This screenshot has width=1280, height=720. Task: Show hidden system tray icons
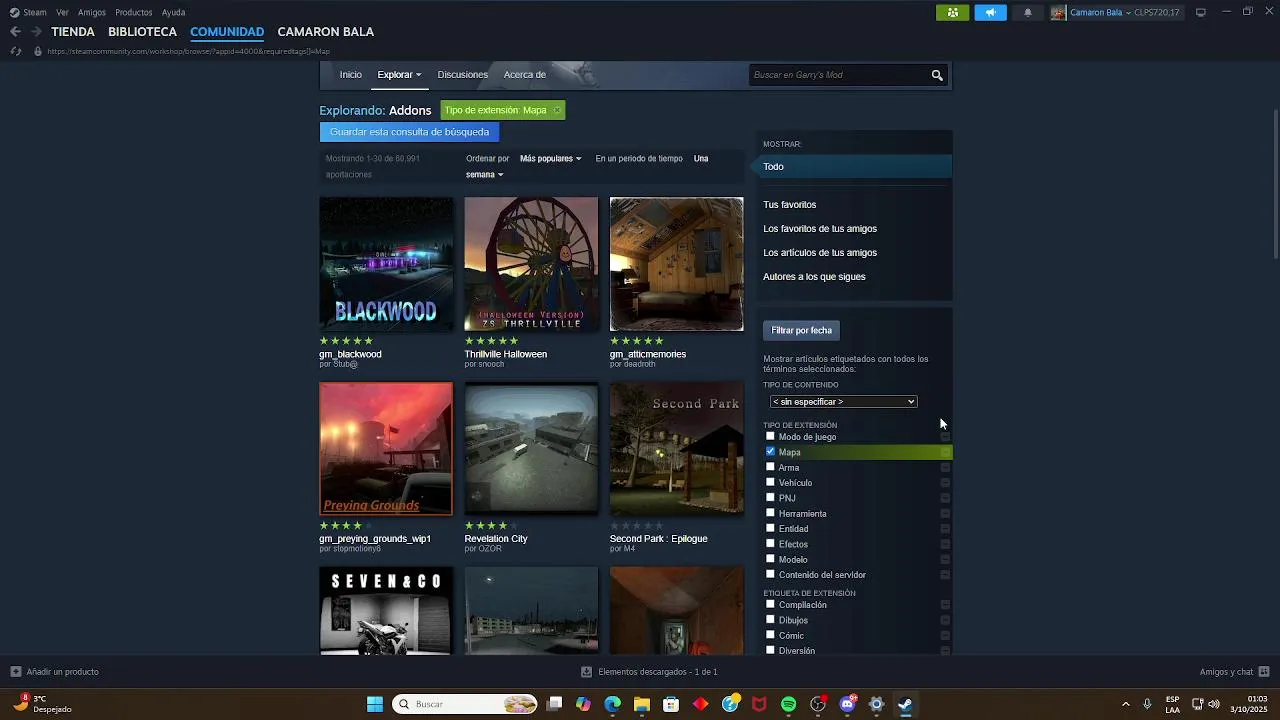pyautogui.click(x=1125, y=704)
